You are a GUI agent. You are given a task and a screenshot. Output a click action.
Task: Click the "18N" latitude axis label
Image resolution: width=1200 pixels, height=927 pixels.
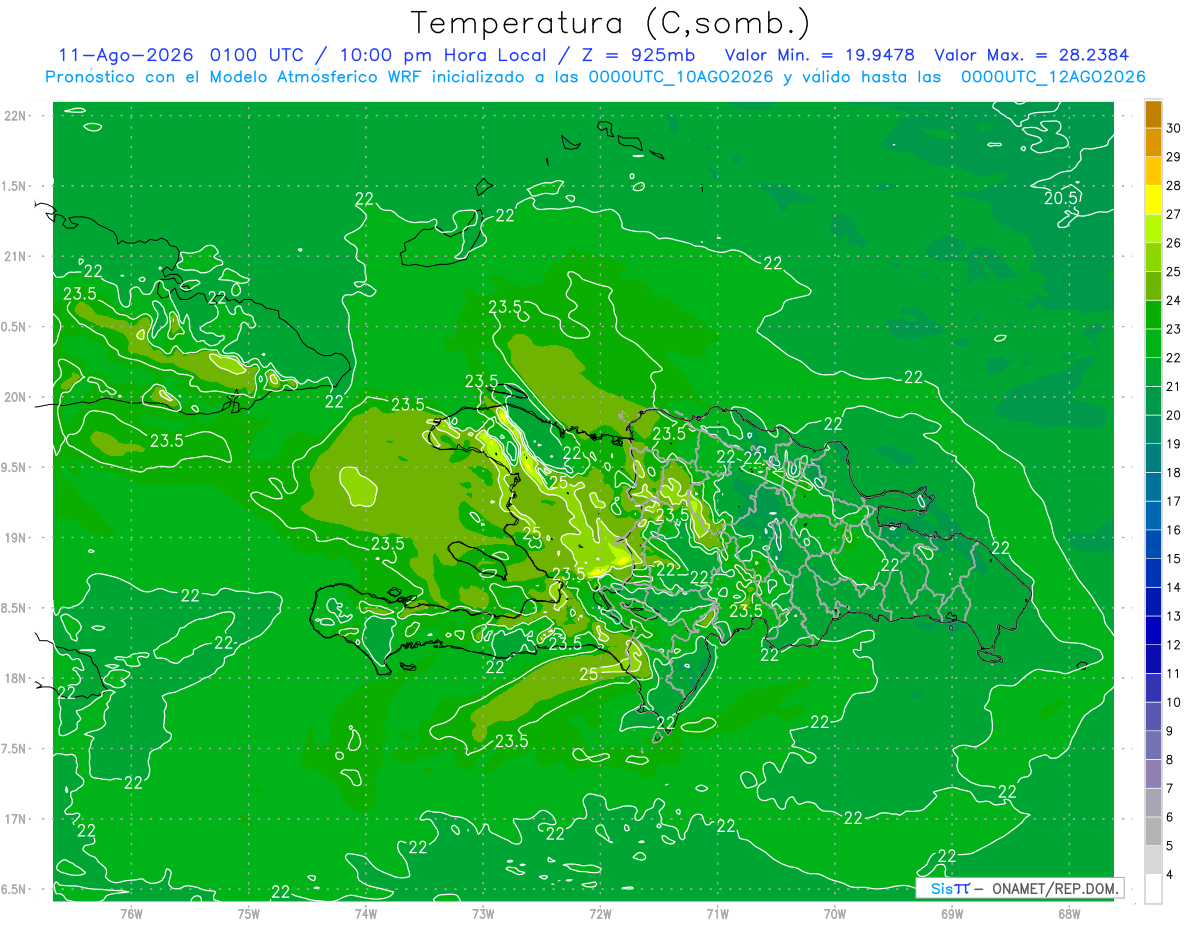(x=17, y=678)
